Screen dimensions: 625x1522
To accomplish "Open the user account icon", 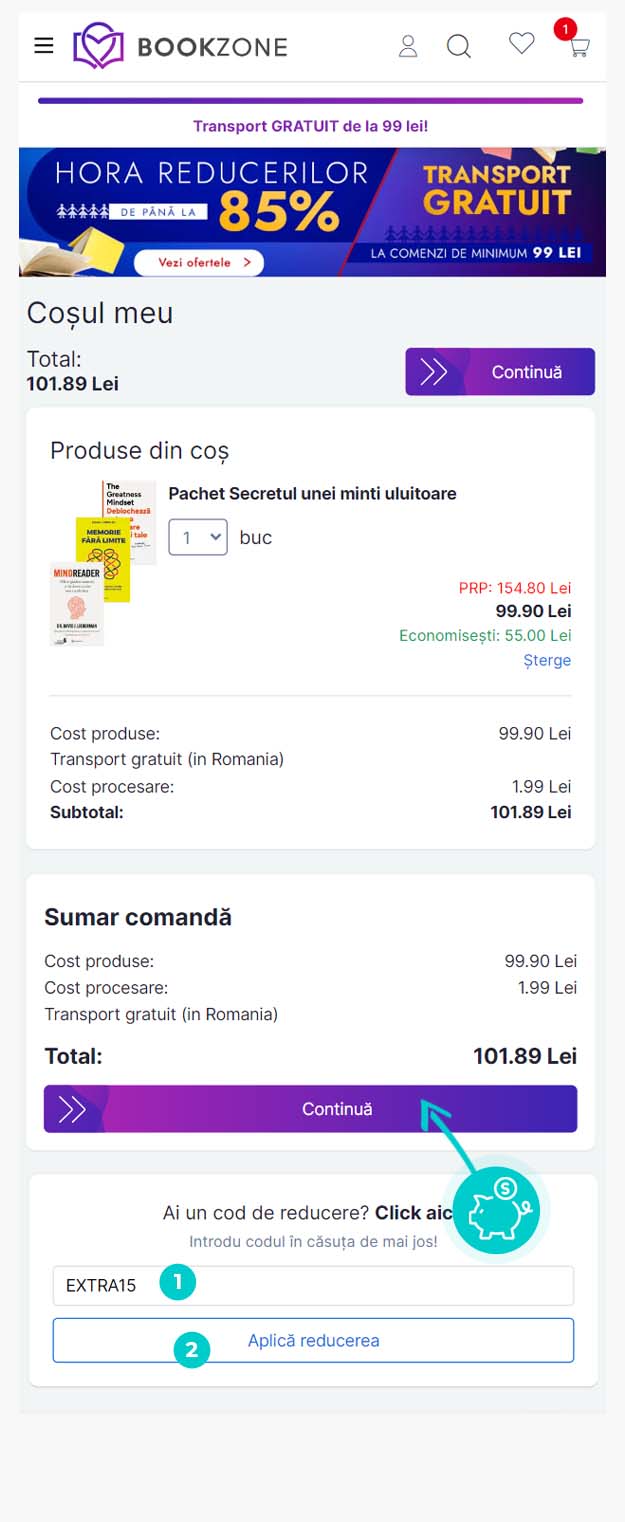I will coord(408,46).
